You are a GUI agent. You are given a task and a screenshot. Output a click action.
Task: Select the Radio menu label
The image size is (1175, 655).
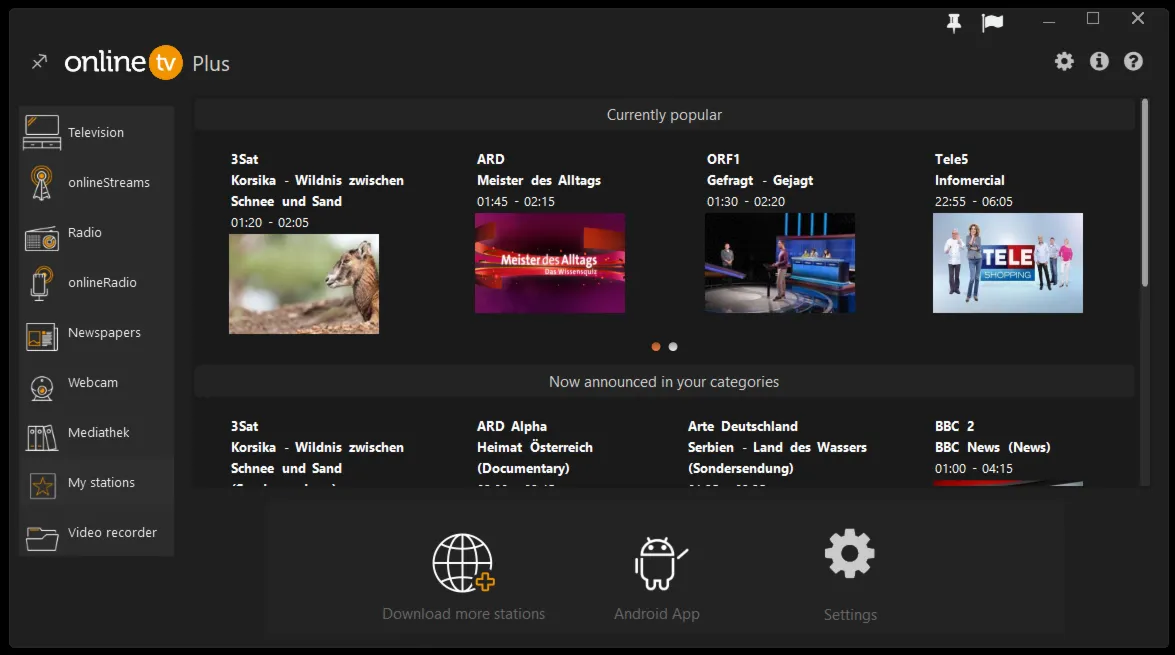(x=85, y=232)
